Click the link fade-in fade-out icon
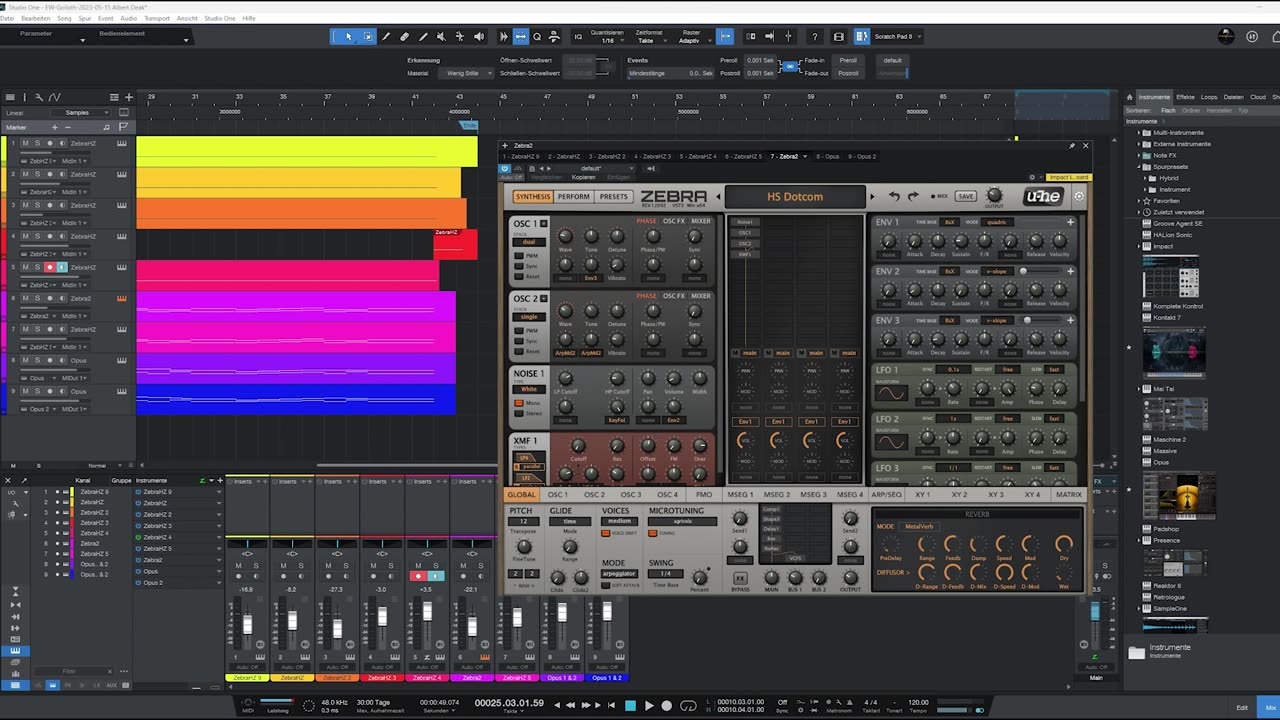Screen dimensions: 1280x720 coord(789,66)
